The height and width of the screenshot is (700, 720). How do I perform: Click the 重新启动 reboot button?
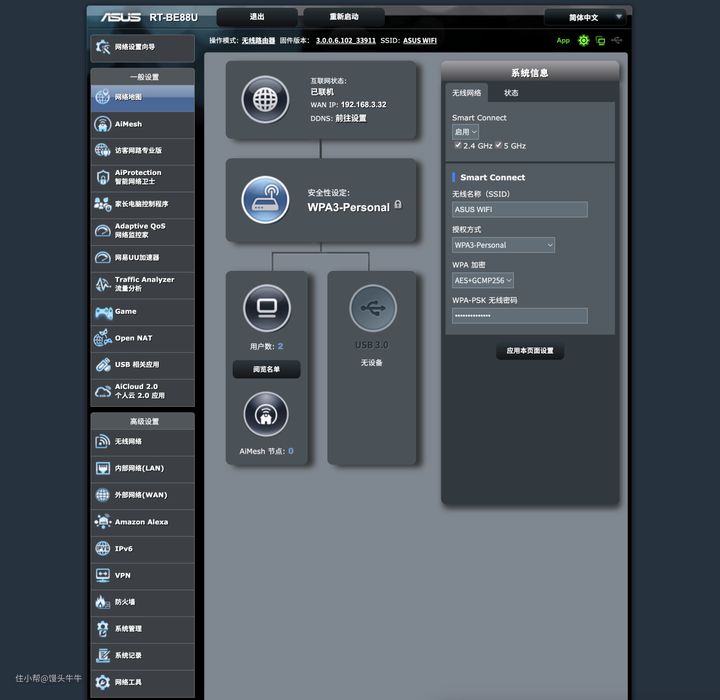pos(357,17)
